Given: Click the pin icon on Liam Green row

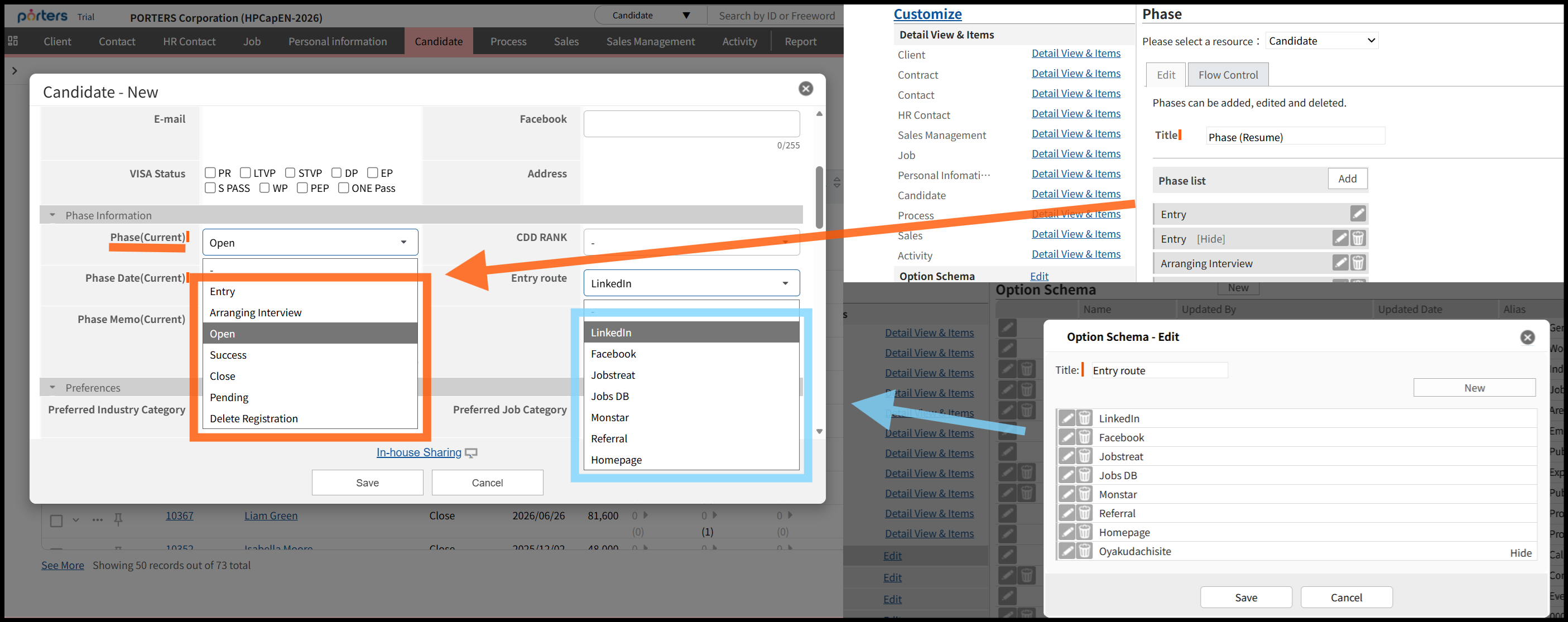Looking at the screenshot, I should click(119, 519).
